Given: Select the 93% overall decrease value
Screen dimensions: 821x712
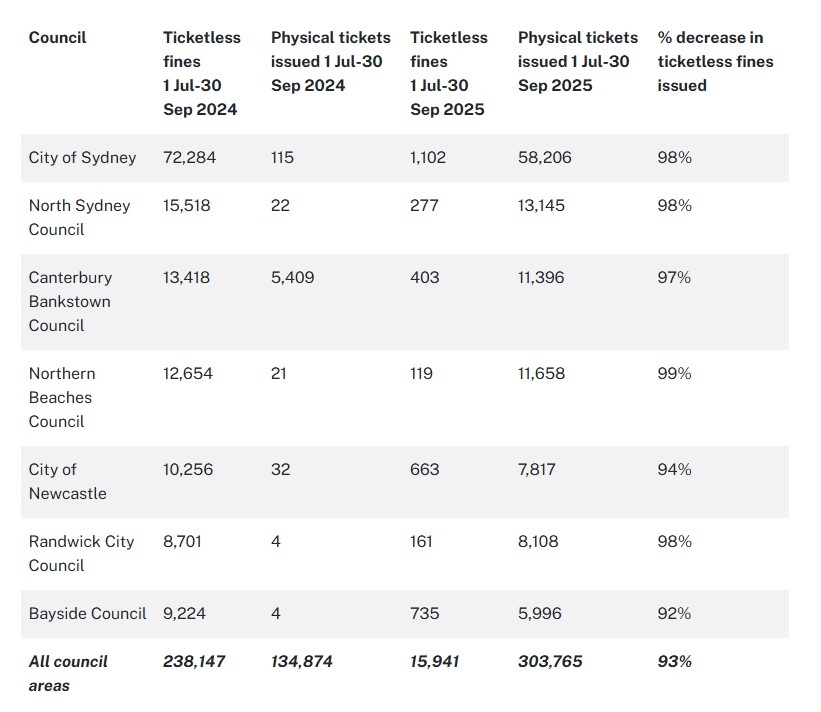Looking at the screenshot, I should [674, 661].
